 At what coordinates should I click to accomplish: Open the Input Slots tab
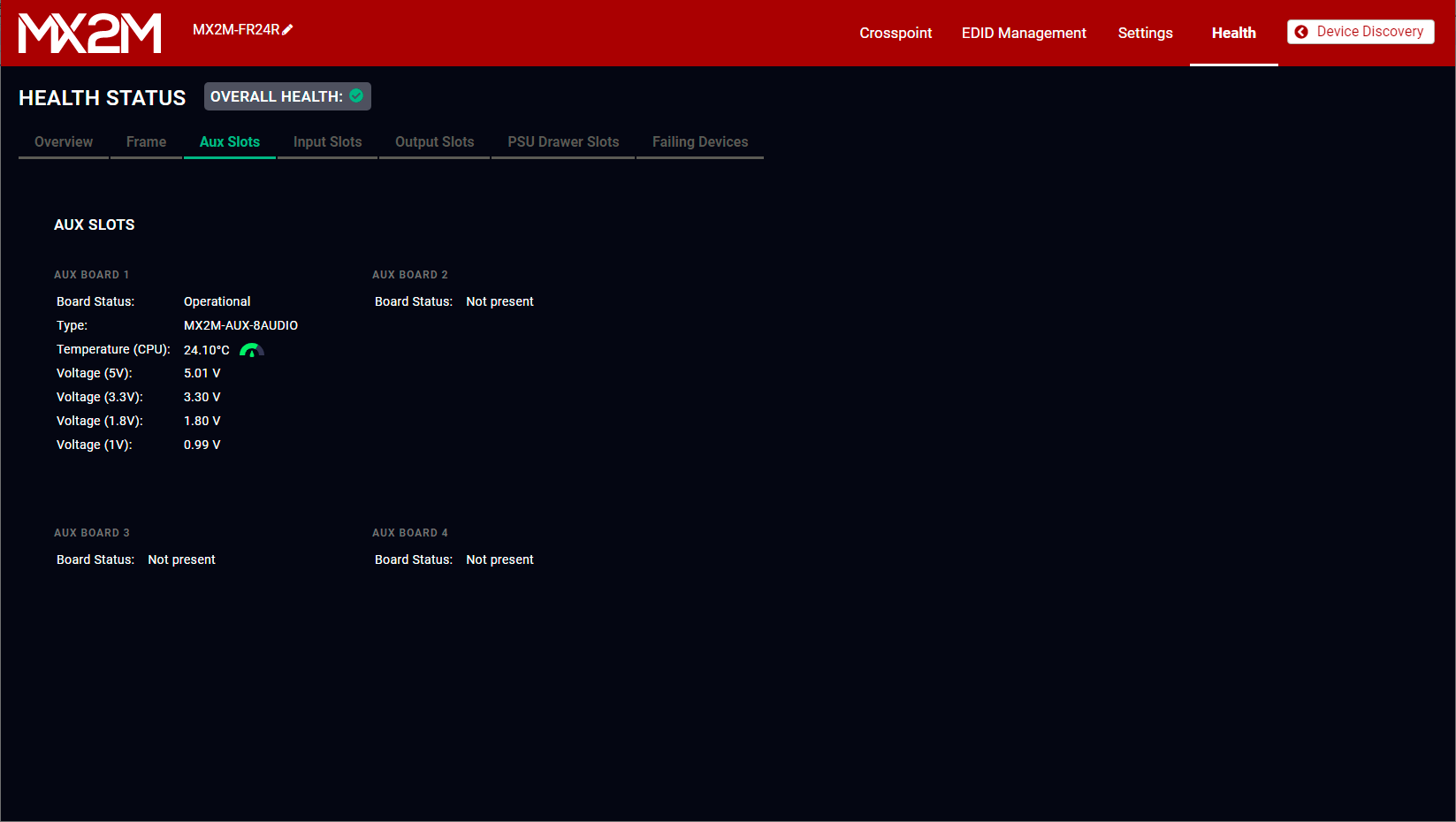pyautogui.click(x=327, y=142)
